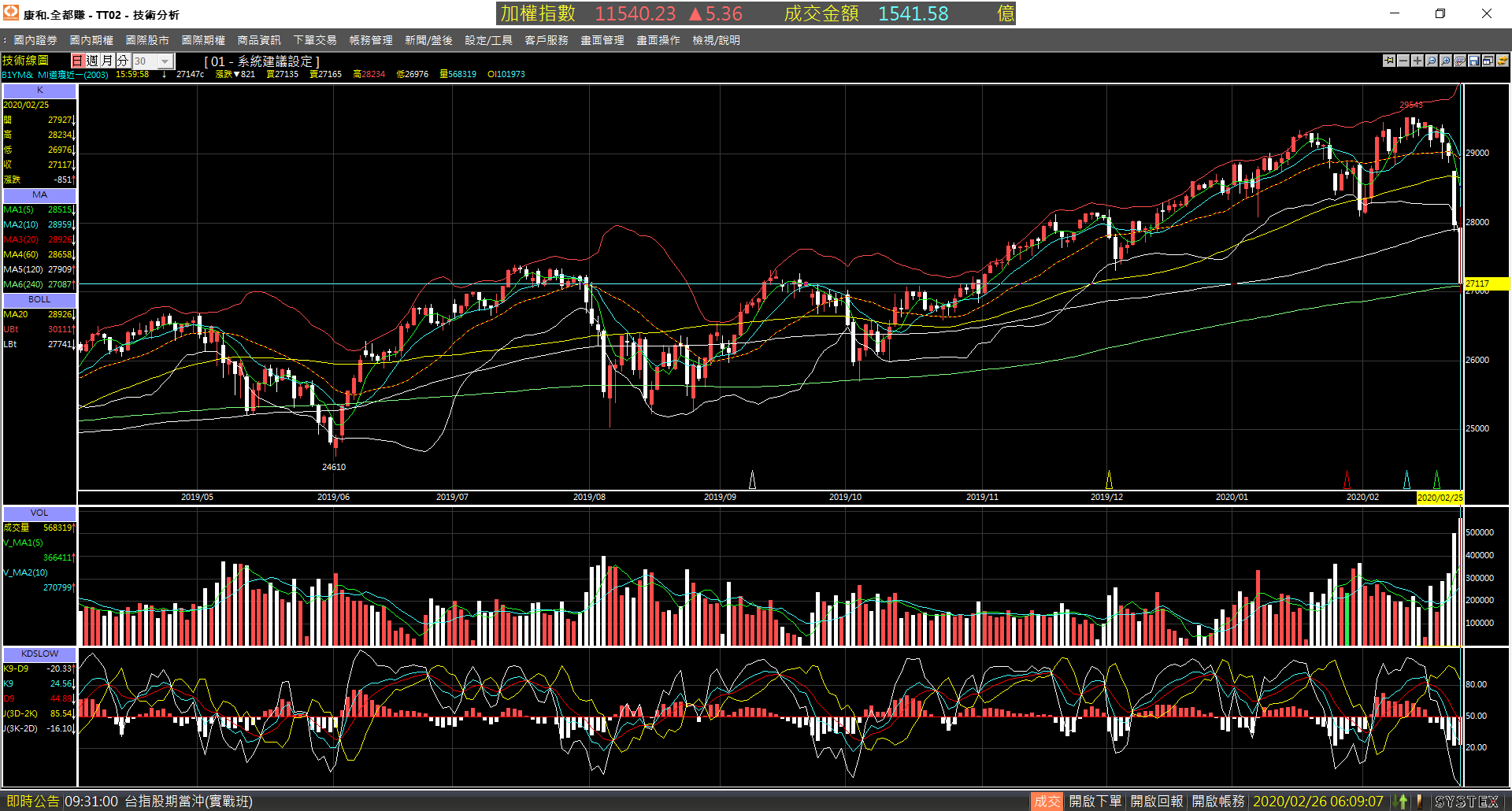Click [ 01 - 系統建議設定 ] template label

tap(261, 61)
